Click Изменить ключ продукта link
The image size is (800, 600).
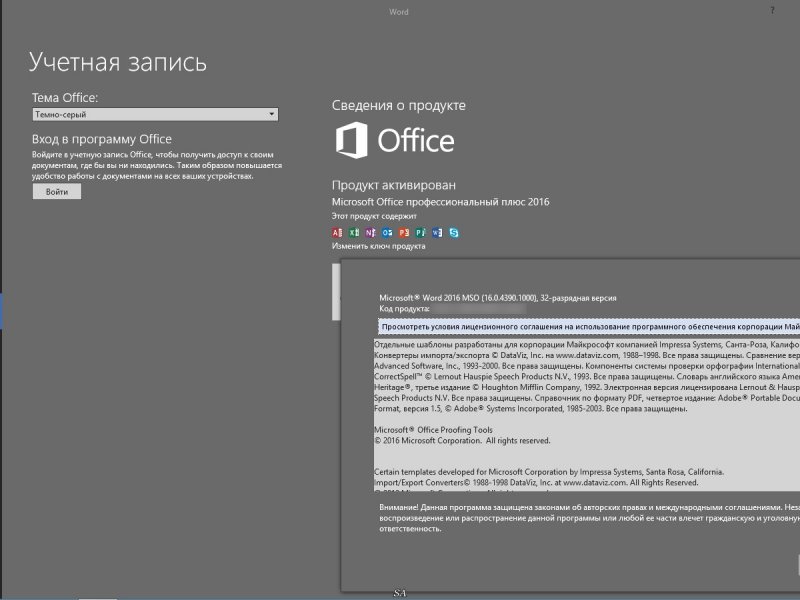[378, 246]
